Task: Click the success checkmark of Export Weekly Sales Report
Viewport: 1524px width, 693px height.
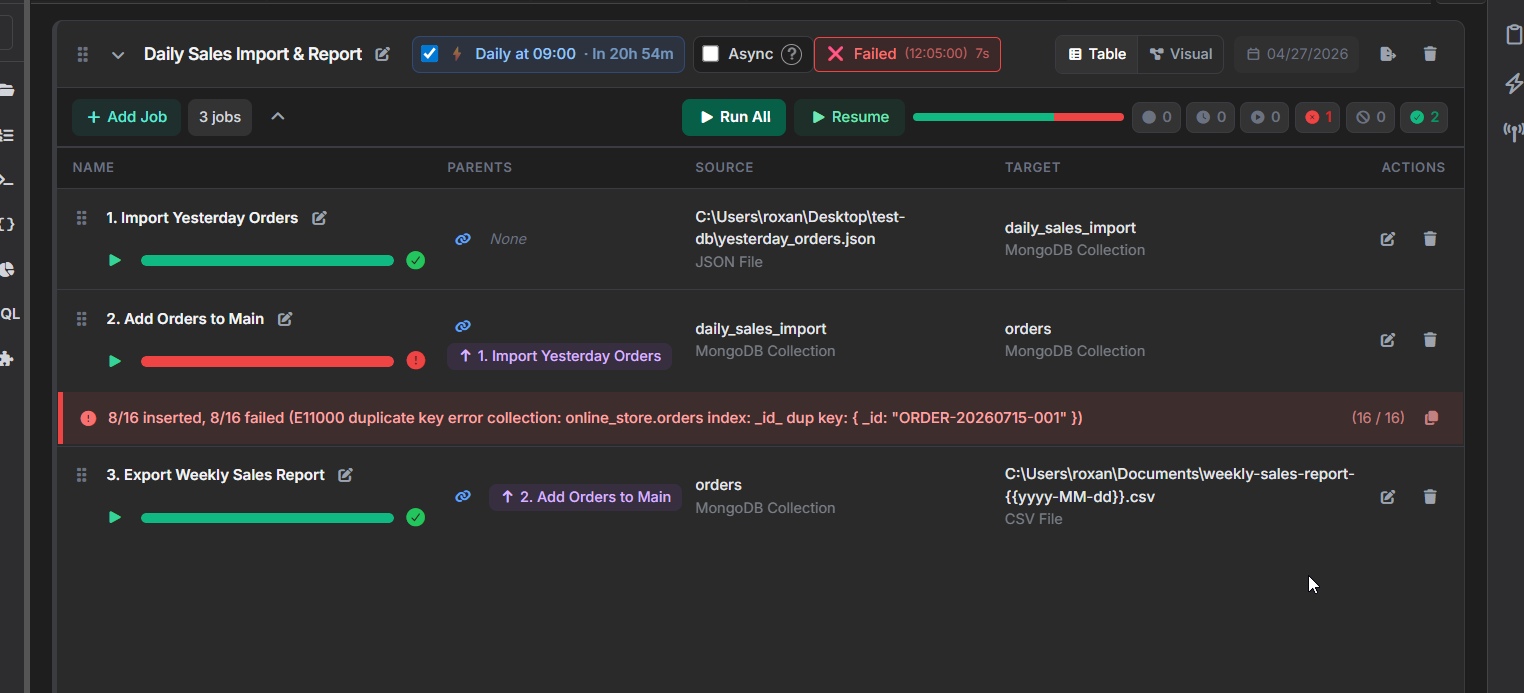Action: click(x=416, y=517)
